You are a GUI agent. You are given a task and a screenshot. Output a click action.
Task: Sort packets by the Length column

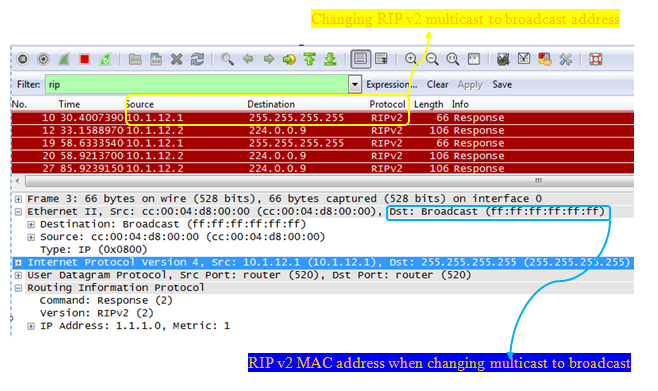tap(428, 104)
